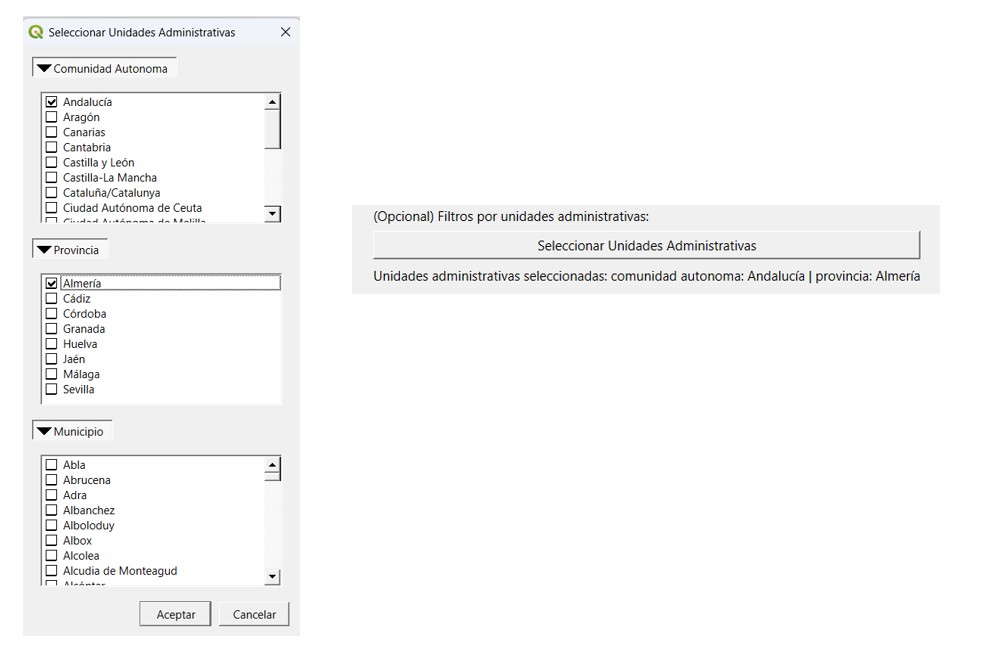
Task: Check the Aragón checkbox
Action: pyautogui.click(x=52, y=117)
